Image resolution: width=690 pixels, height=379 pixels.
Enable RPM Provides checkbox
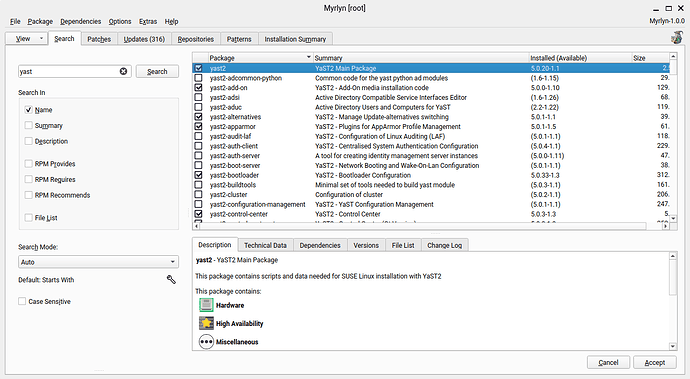[x=29, y=164]
